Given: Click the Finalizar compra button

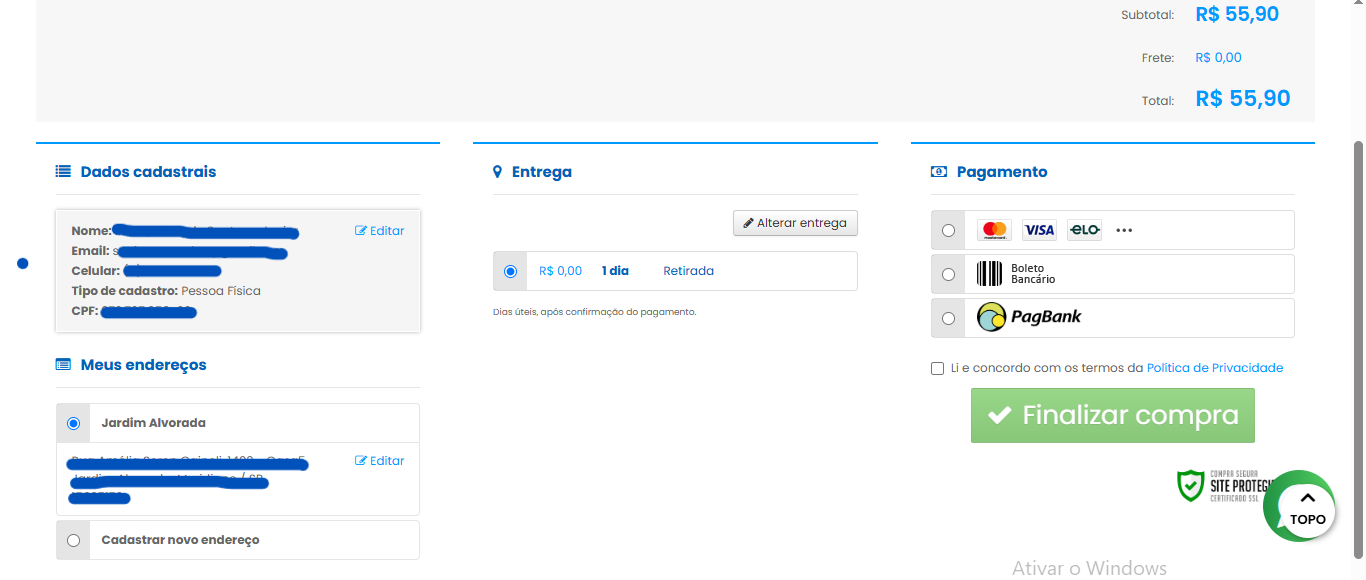Looking at the screenshot, I should pos(1112,415).
